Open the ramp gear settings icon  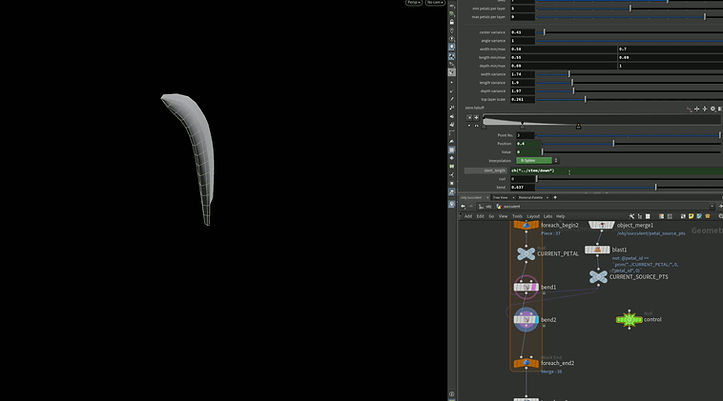pyautogui.click(x=712, y=109)
